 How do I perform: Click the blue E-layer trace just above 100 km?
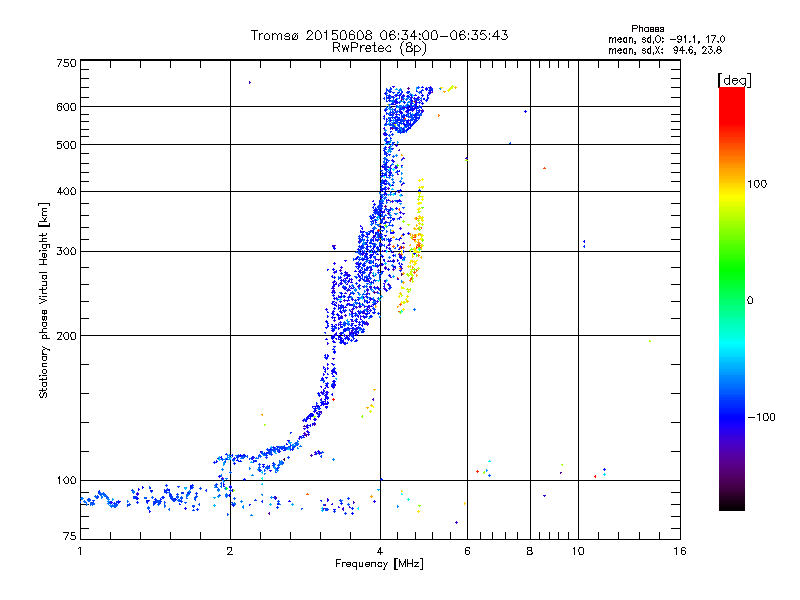[x=258, y=456]
